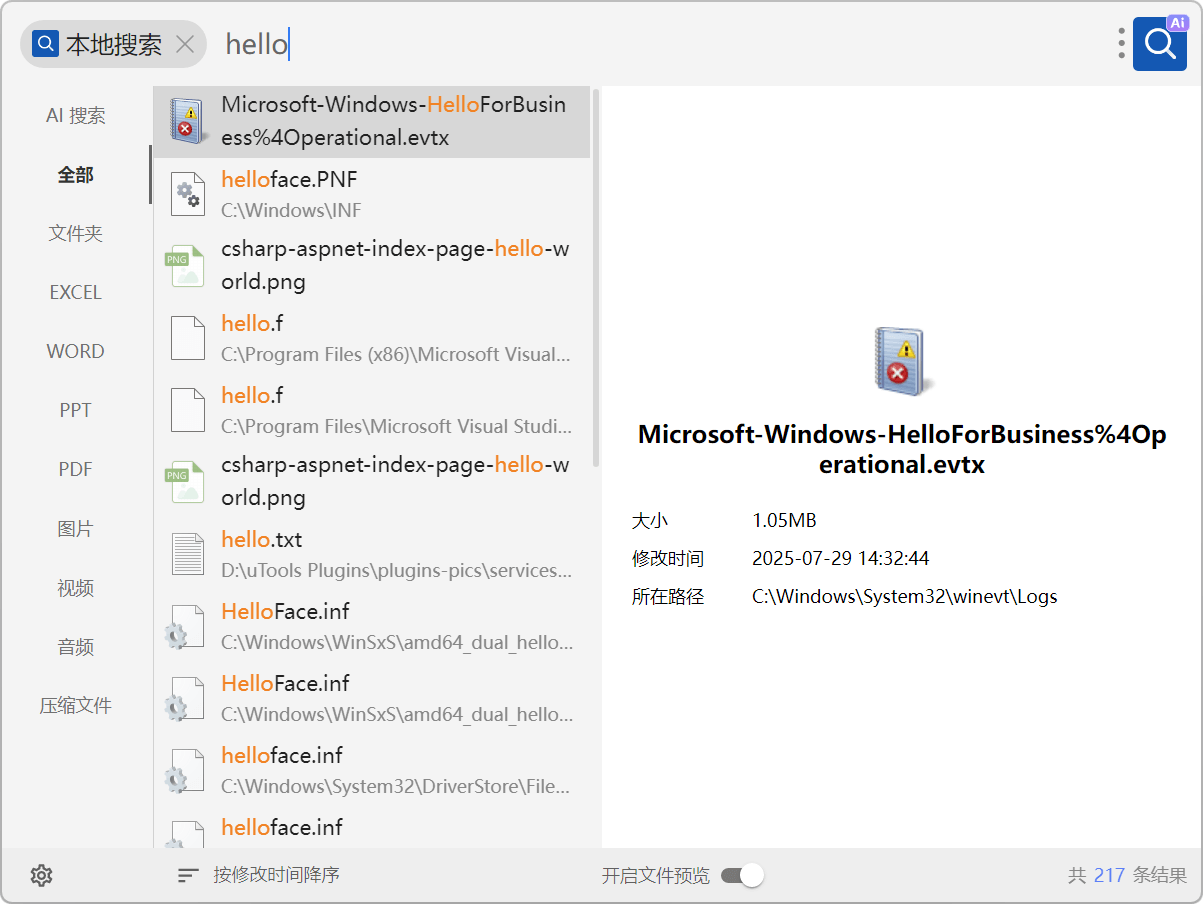Click the AI search magnifier button
This screenshot has height=904, width=1203.
click(x=1159, y=44)
